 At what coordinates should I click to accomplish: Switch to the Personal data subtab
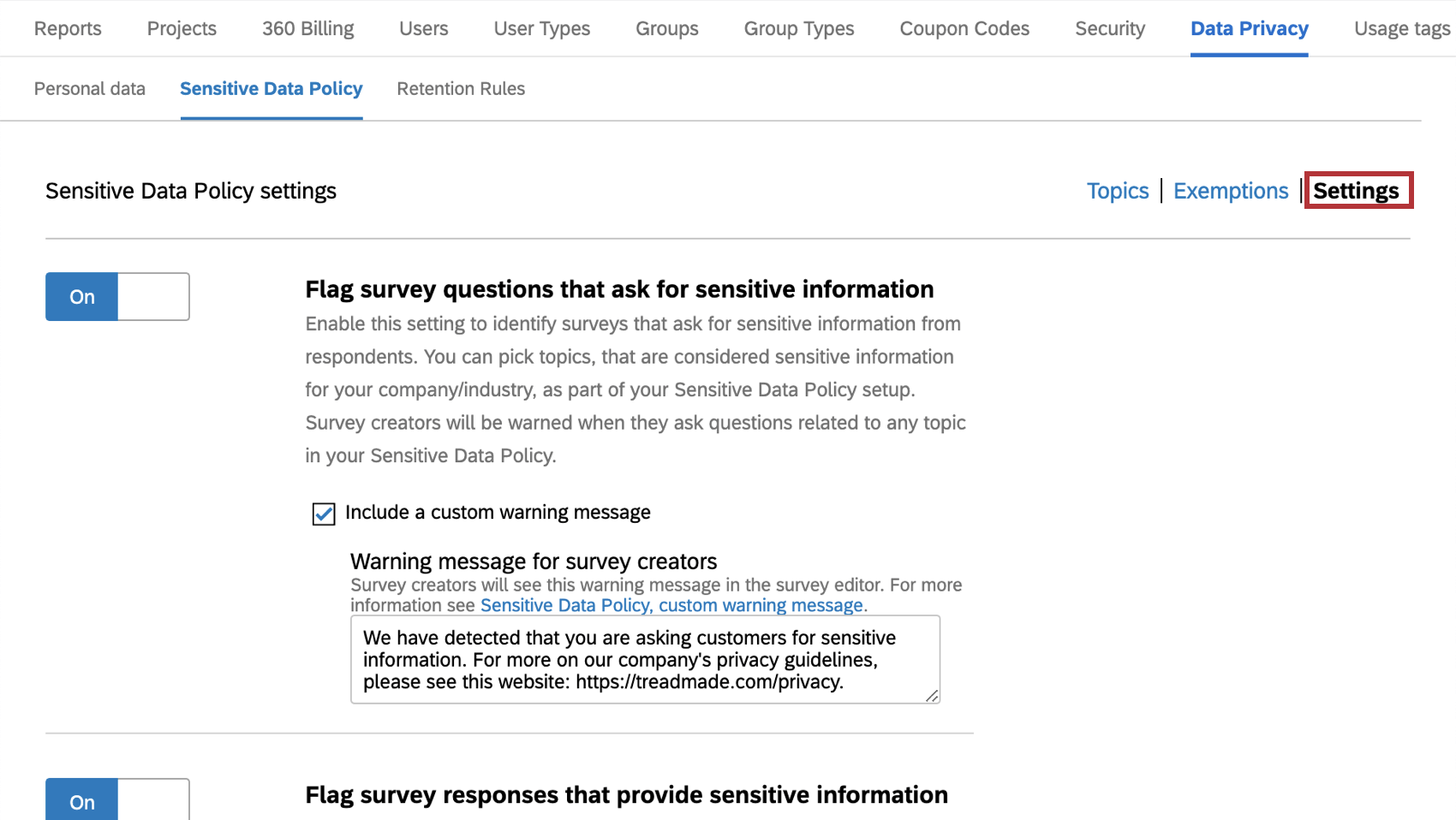pyautogui.click(x=89, y=88)
